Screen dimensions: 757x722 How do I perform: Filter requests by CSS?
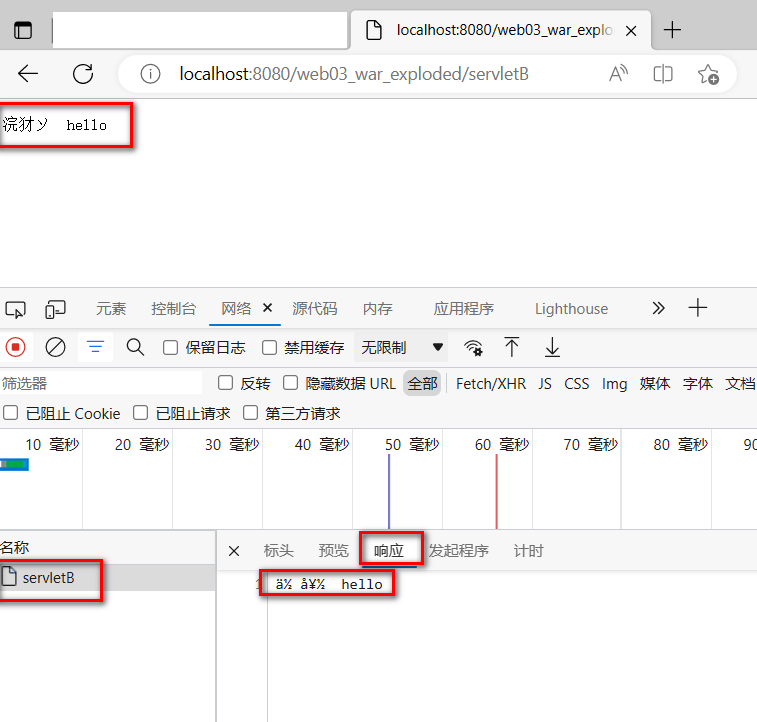[577, 384]
